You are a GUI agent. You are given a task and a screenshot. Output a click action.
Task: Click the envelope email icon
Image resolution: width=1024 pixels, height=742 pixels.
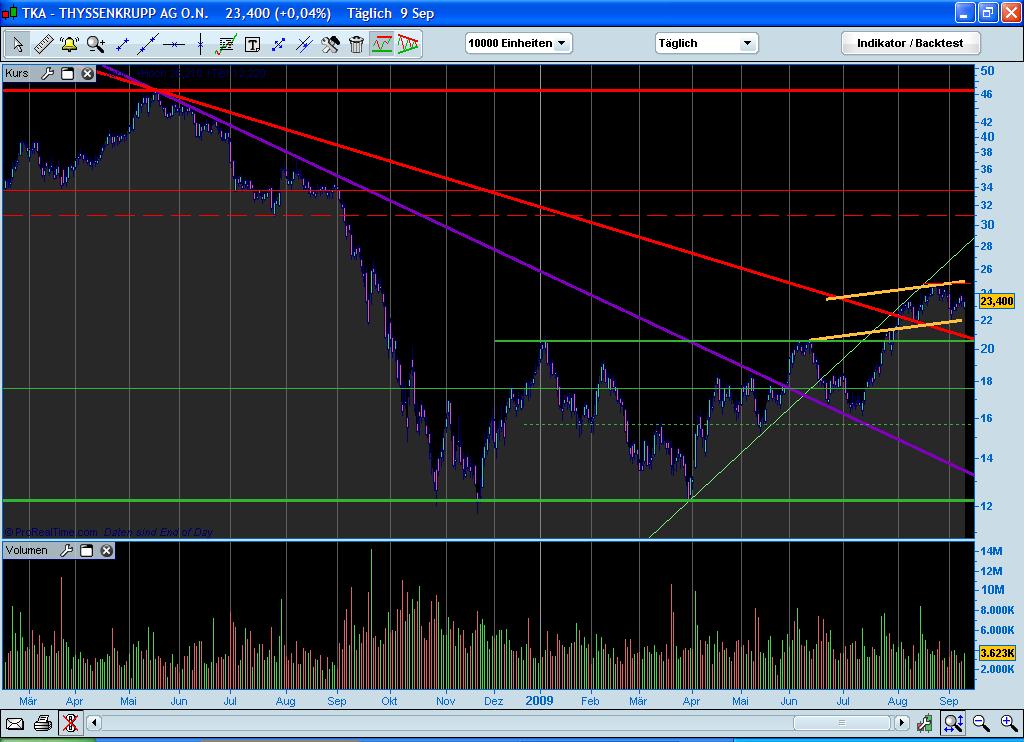pos(15,723)
